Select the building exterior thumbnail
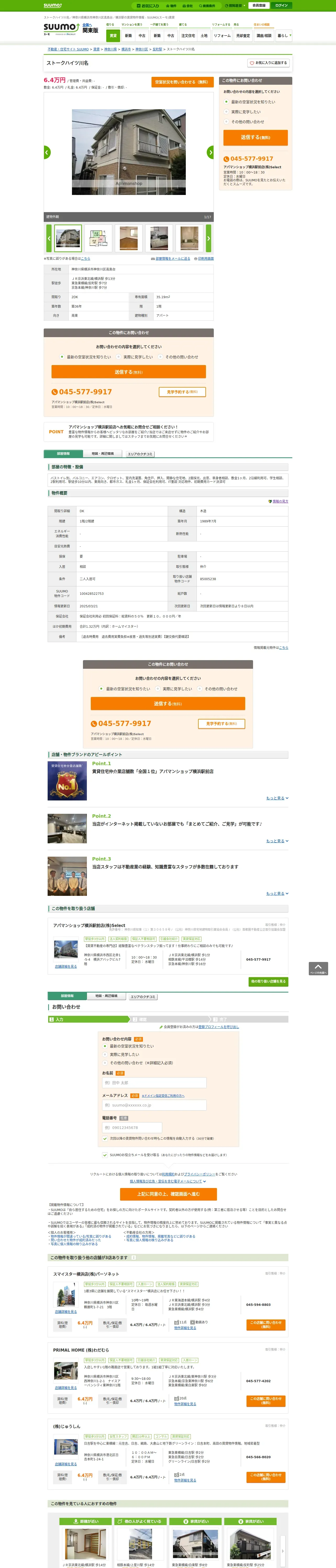The height and width of the screenshot is (1568, 336). 68,239
